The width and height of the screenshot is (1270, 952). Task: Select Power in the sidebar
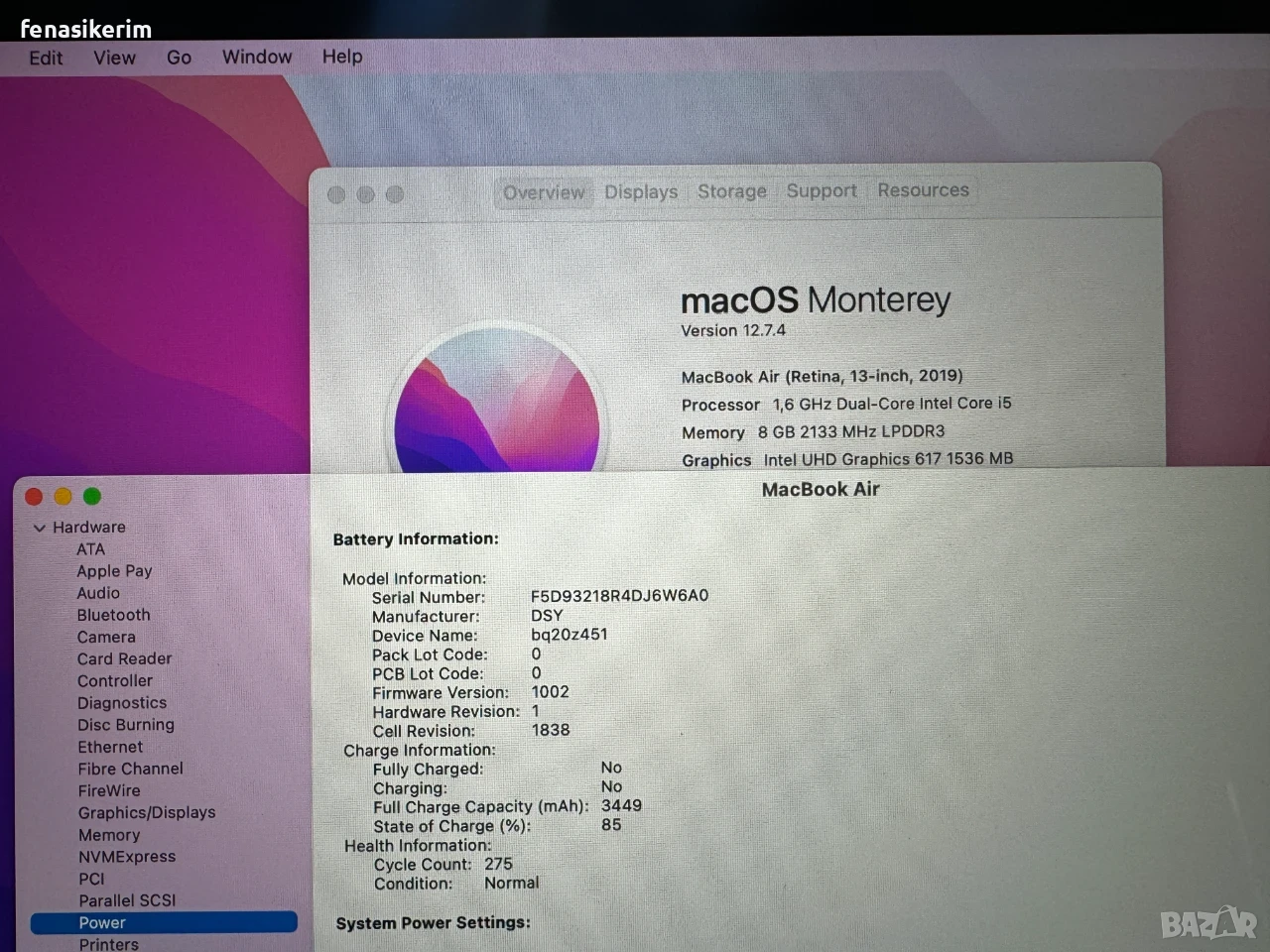point(164,922)
